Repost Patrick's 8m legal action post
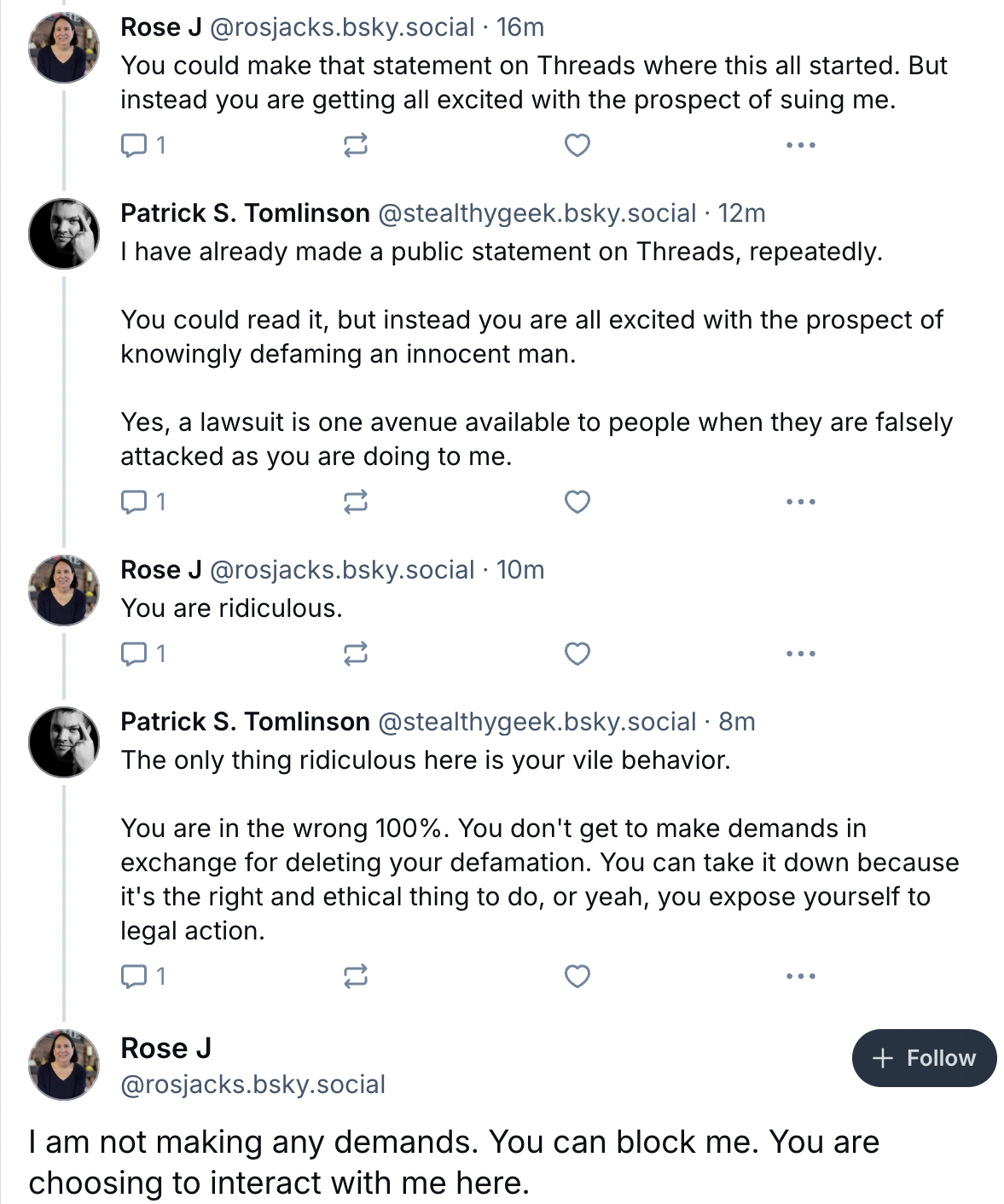Viewport: 1004px width, 1204px height. 355,975
